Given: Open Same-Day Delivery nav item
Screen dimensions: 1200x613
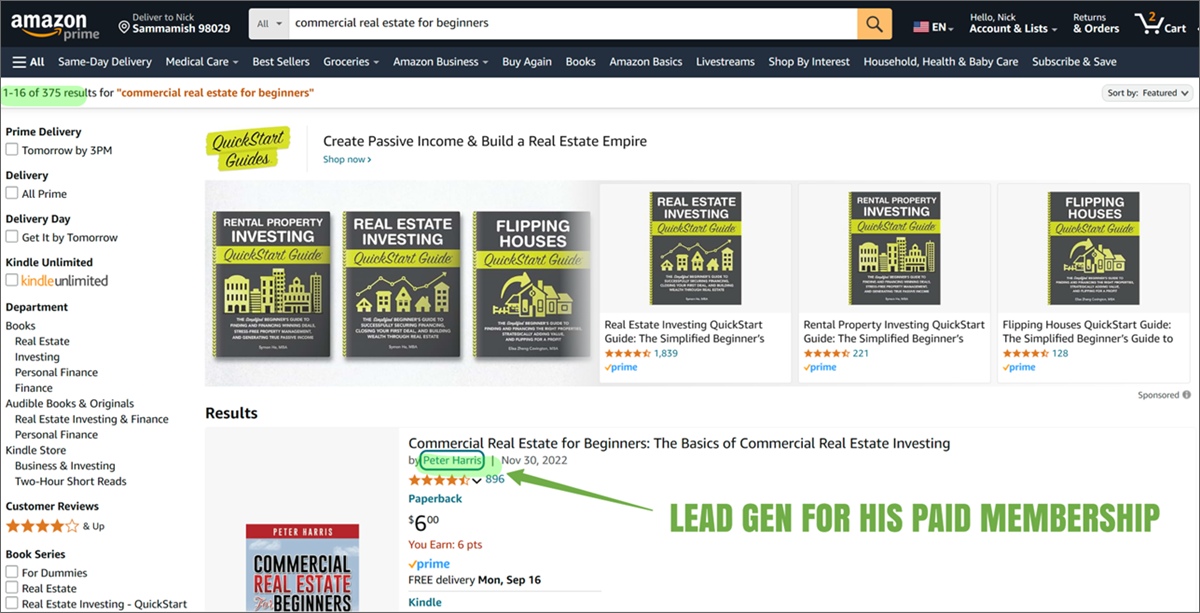Looking at the screenshot, I should pyautogui.click(x=105, y=61).
